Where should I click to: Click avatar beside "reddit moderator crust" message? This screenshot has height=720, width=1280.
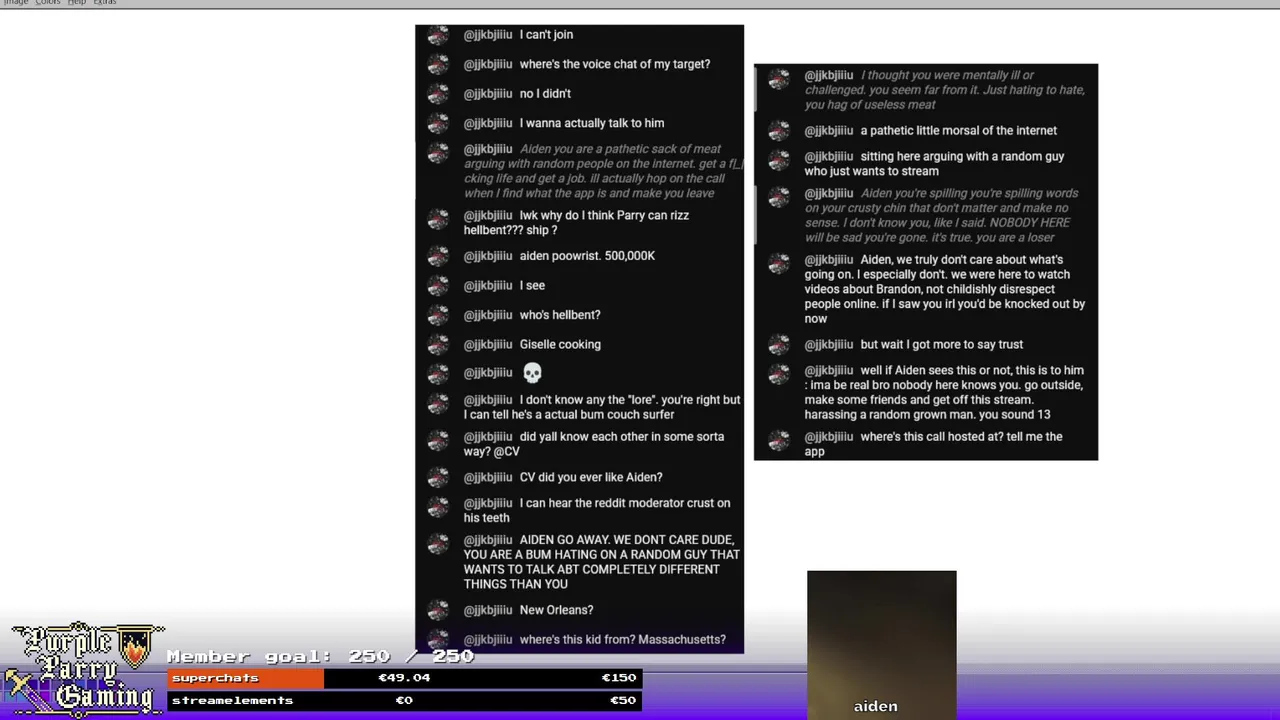438,507
